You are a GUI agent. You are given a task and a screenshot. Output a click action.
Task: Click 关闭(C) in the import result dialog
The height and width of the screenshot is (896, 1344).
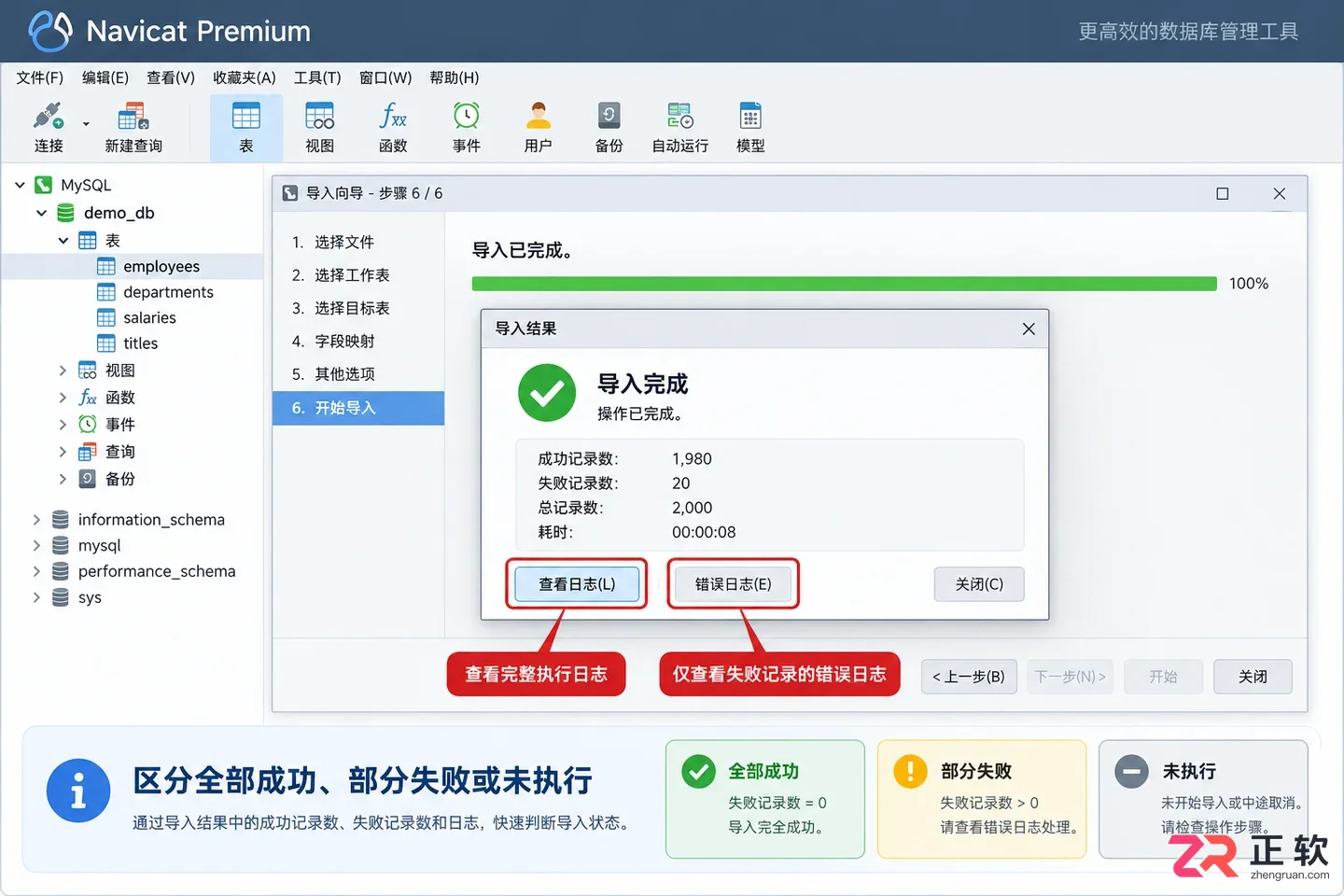(x=979, y=584)
